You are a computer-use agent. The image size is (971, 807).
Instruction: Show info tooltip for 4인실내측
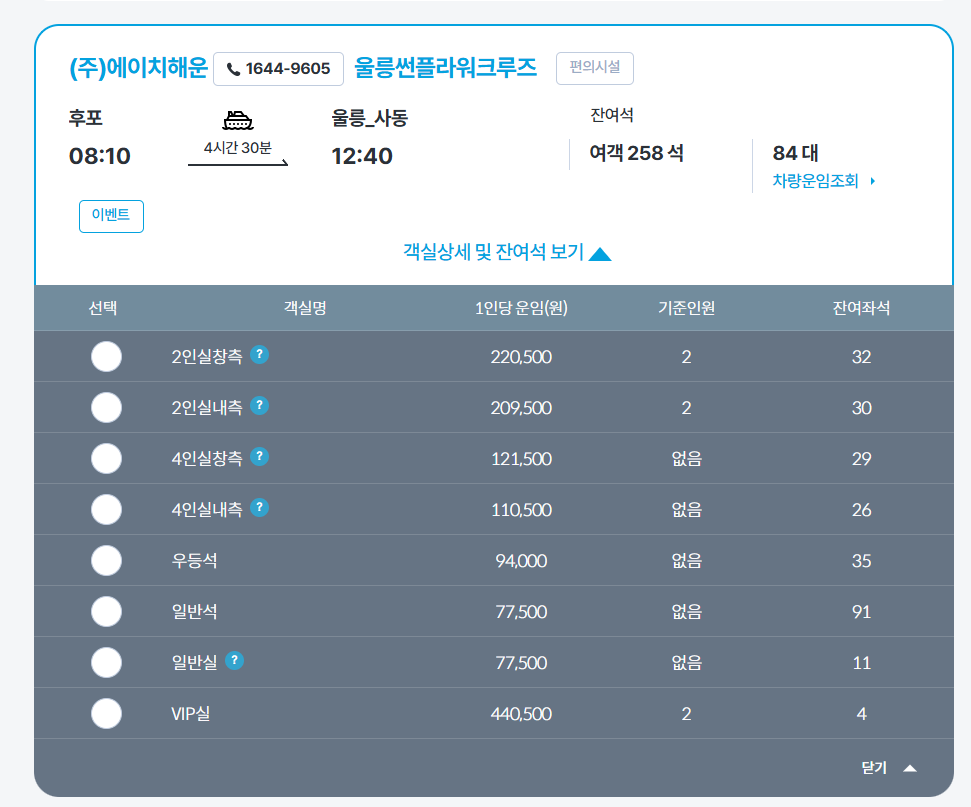pyautogui.click(x=259, y=508)
